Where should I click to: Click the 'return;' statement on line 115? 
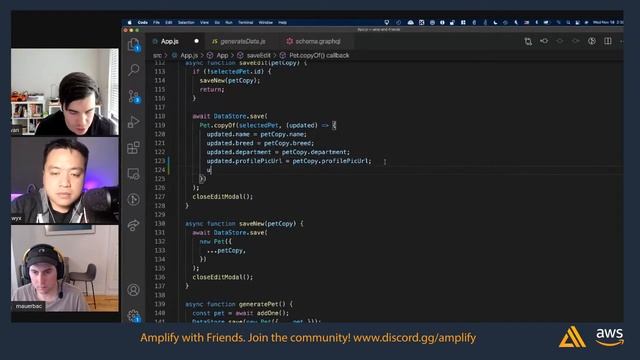(x=212, y=89)
